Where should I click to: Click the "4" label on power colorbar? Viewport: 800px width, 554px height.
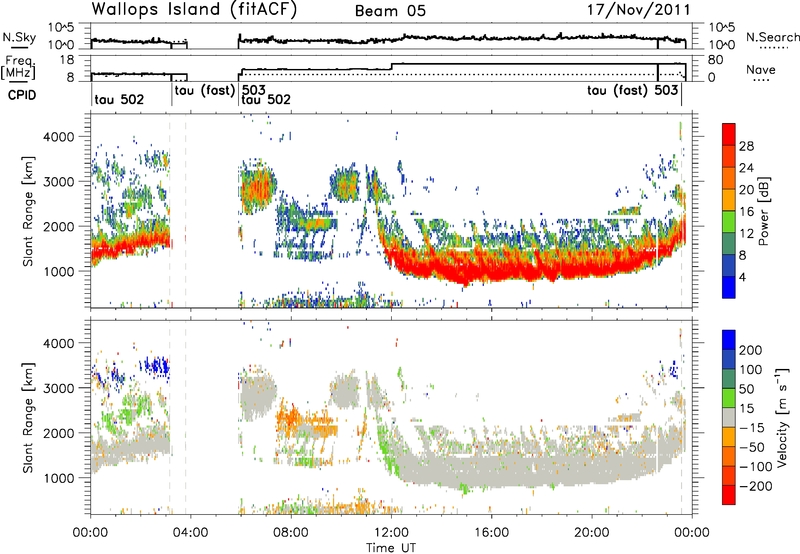tap(742, 277)
